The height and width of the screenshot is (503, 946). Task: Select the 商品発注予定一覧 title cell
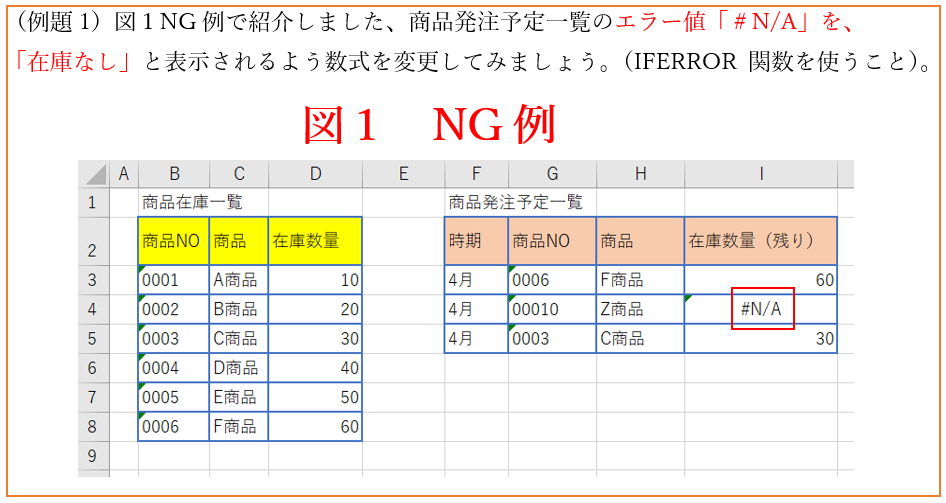[x=515, y=202]
